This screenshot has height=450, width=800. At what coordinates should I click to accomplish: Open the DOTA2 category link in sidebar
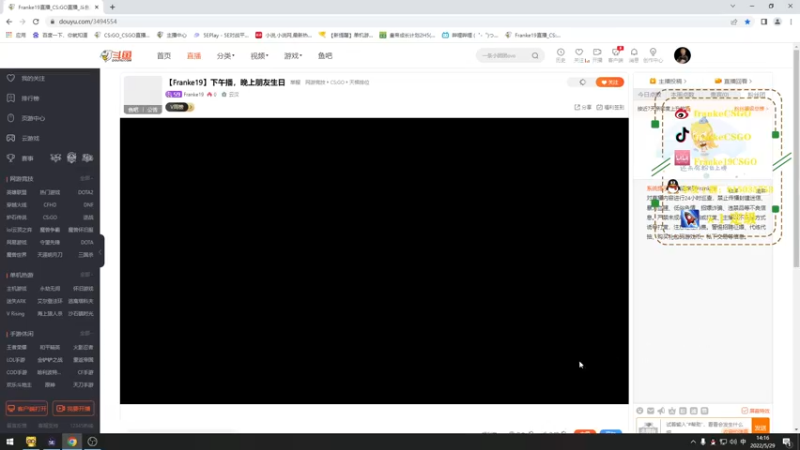coord(85,192)
